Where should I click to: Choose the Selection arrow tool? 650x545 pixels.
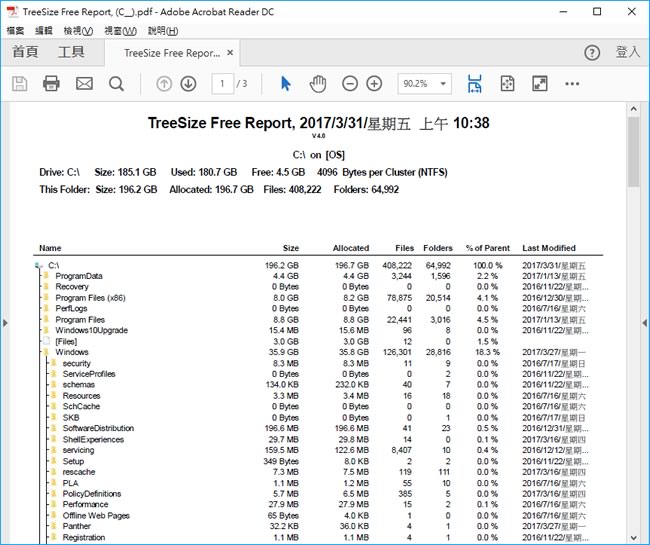point(286,84)
